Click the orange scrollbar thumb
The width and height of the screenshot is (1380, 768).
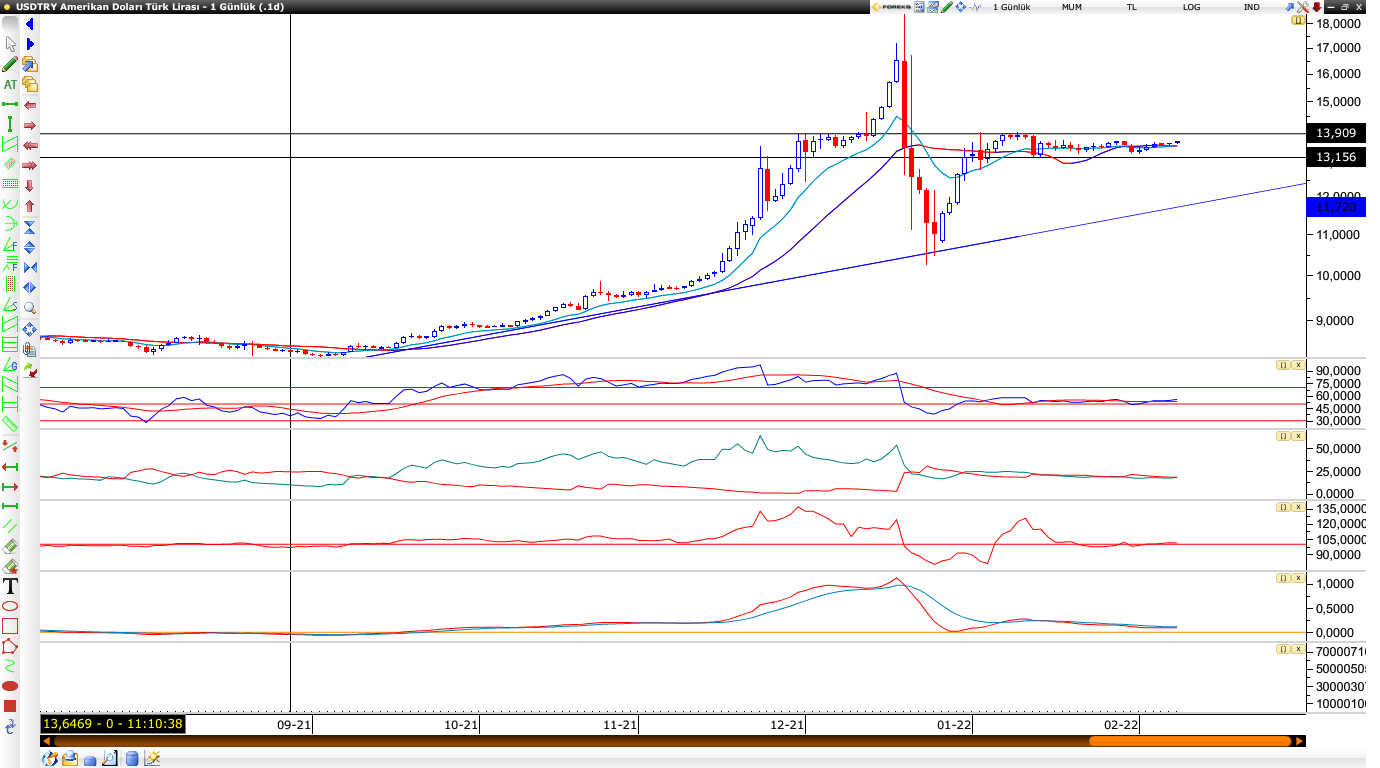click(1190, 741)
